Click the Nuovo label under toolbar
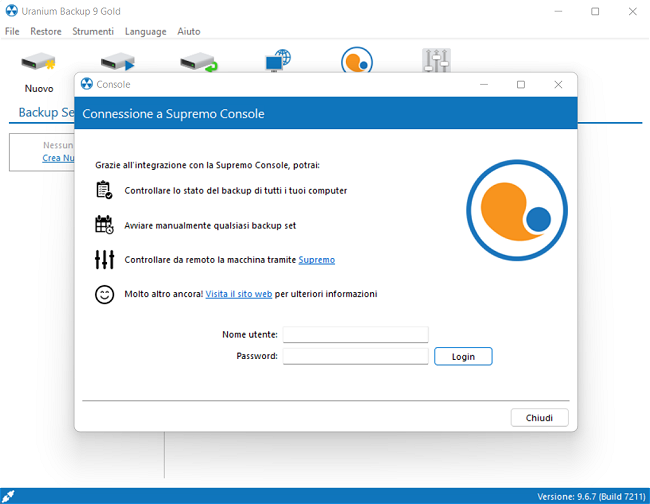The width and height of the screenshot is (650, 504). pos(39,89)
